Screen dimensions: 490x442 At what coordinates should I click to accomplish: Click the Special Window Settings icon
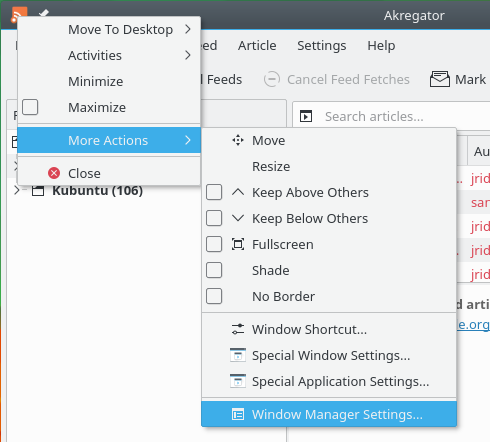(238, 355)
